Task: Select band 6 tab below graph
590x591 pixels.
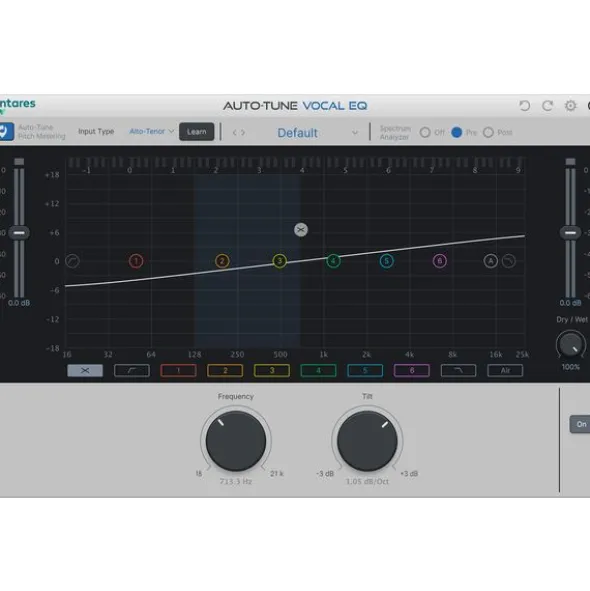Action: pyautogui.click(x=412, y=371)
